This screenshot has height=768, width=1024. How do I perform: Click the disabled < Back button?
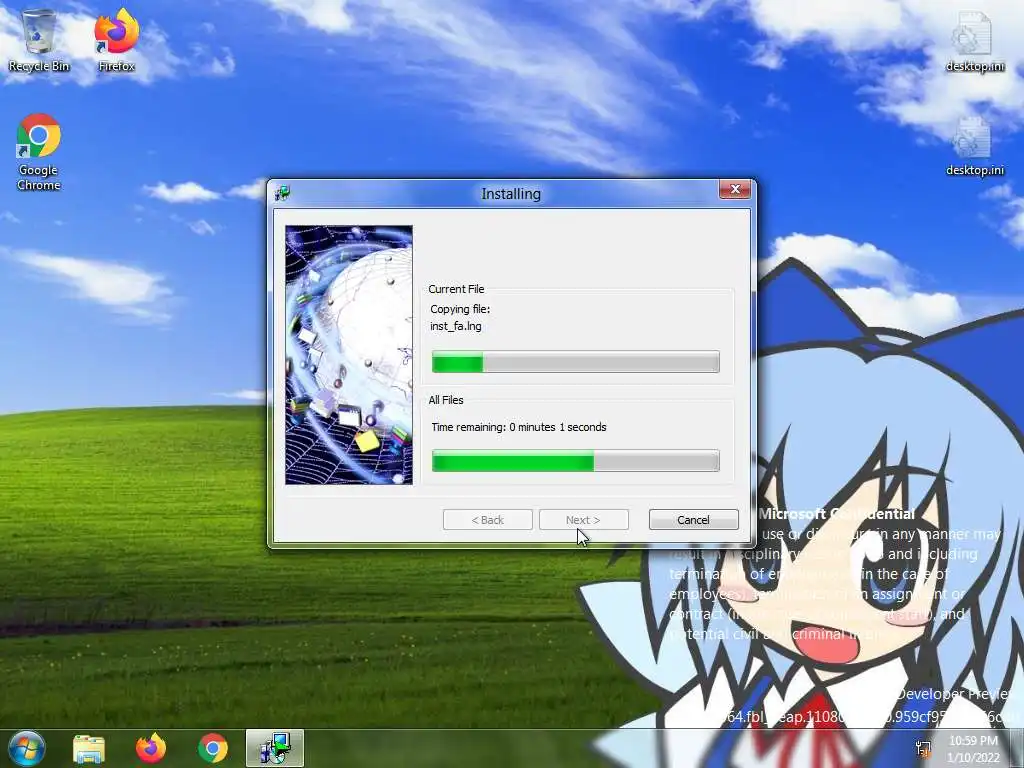[488, 520]
